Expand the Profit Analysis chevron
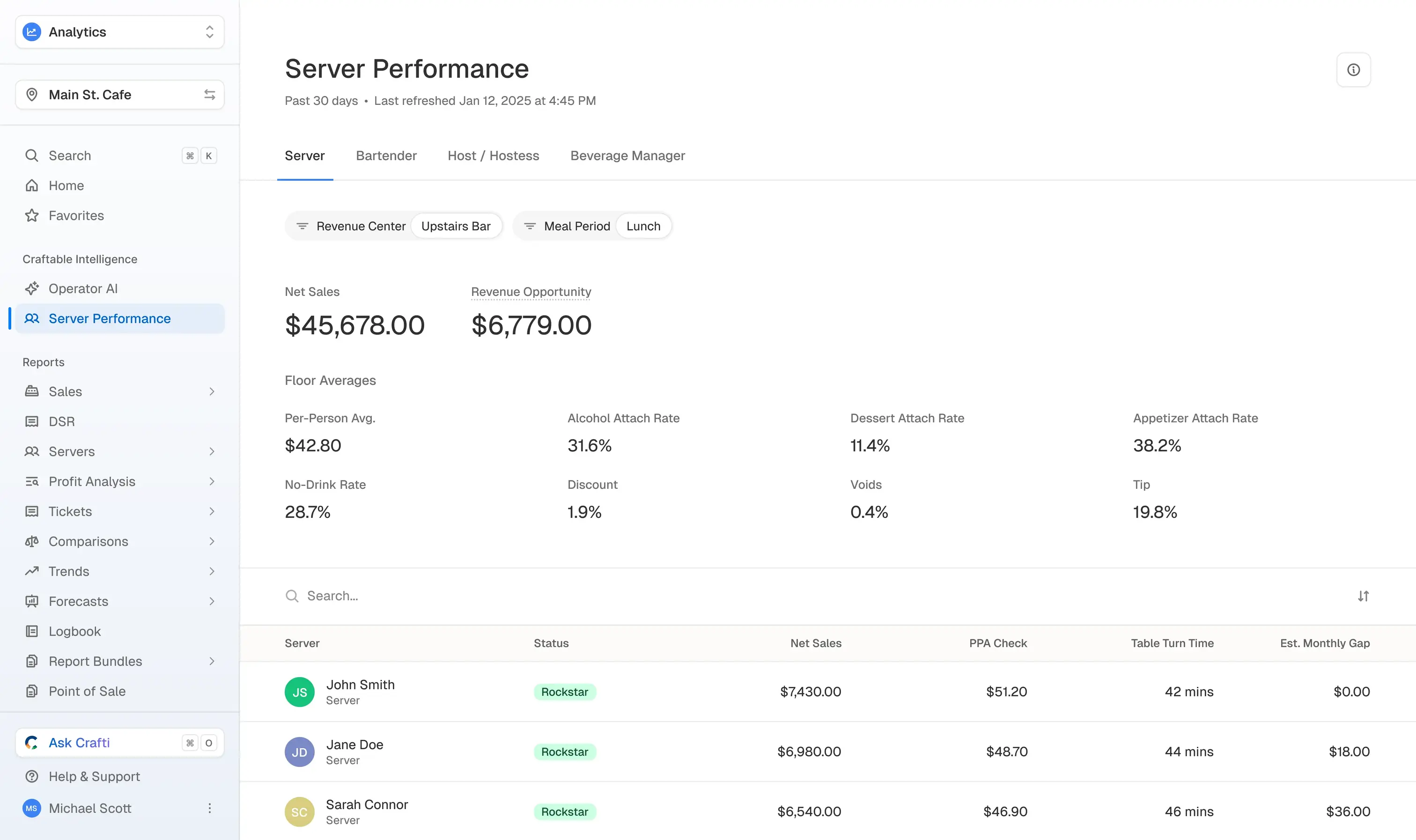Viewport: 1416px width, 840px height. coord(212,482)
